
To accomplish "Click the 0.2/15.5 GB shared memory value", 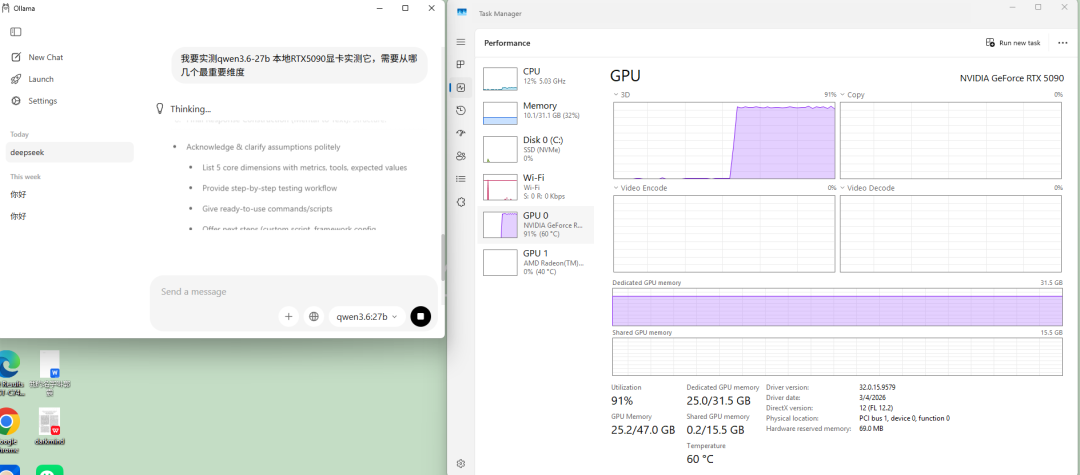I will tap(716, 430).
